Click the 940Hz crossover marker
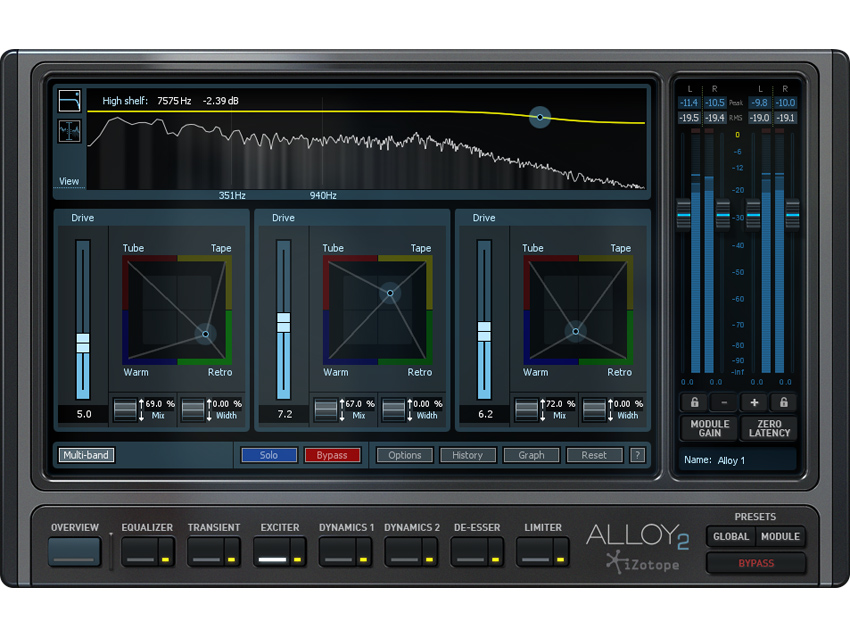This screenshot has height=638, width=850. (323, 195)
